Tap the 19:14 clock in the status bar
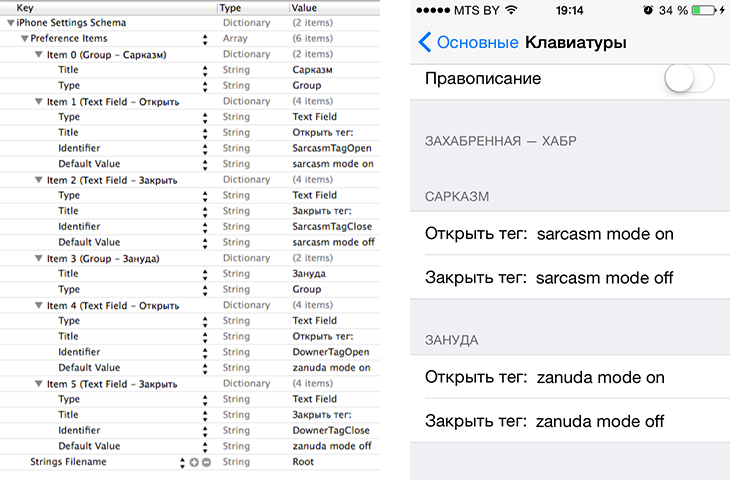The height and width of the screenshot is (480, 730). click(x=569, y=10)
